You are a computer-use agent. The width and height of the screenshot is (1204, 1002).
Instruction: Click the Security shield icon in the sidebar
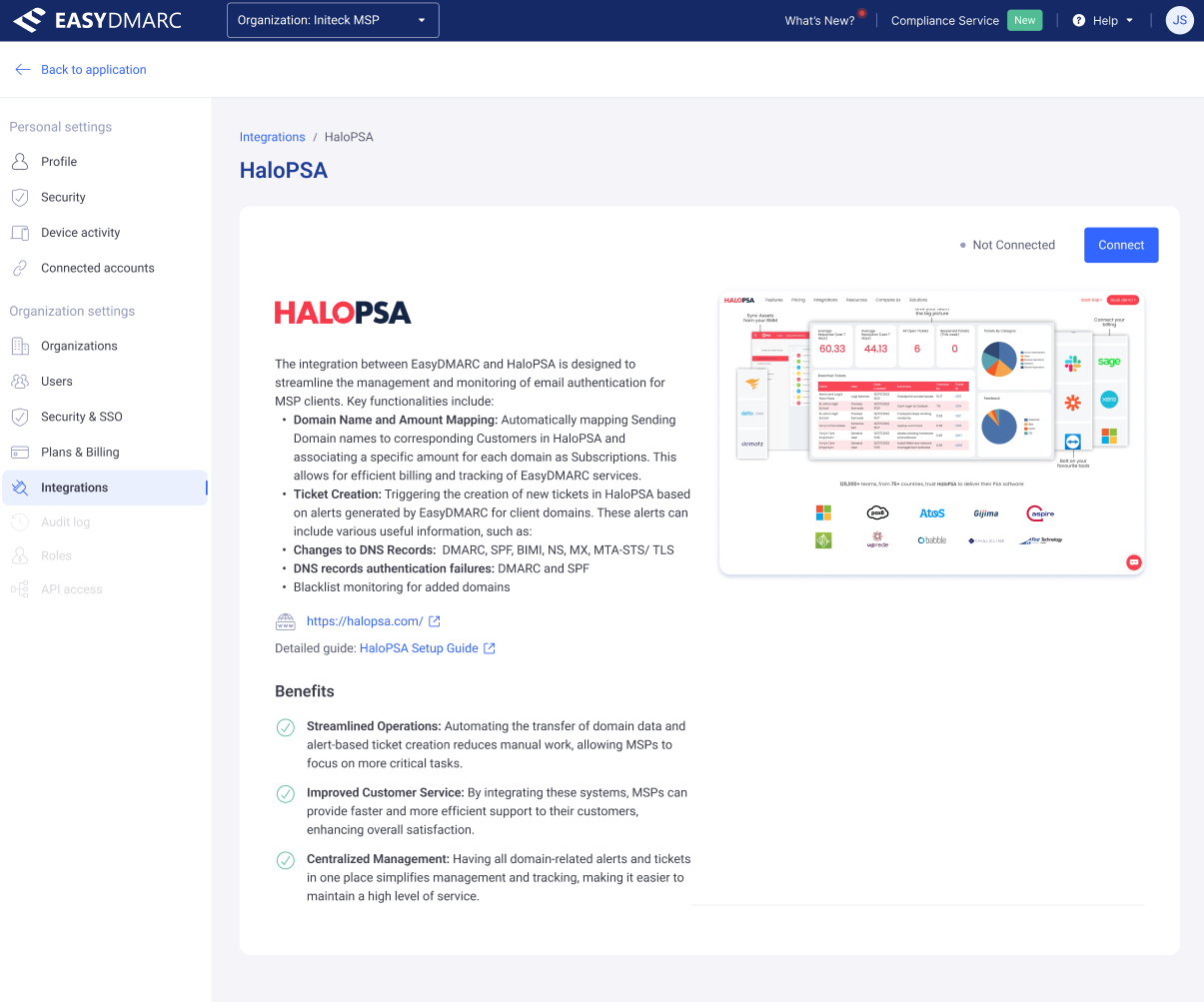click(20, 197)
